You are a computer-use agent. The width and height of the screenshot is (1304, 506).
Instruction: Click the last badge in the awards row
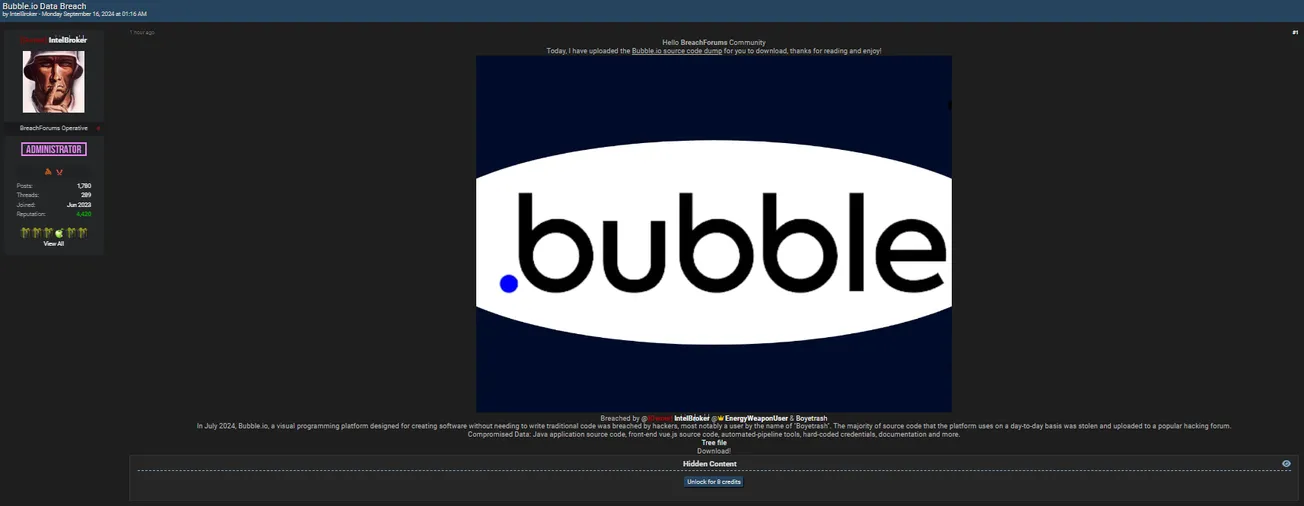(x=83, y=233)
